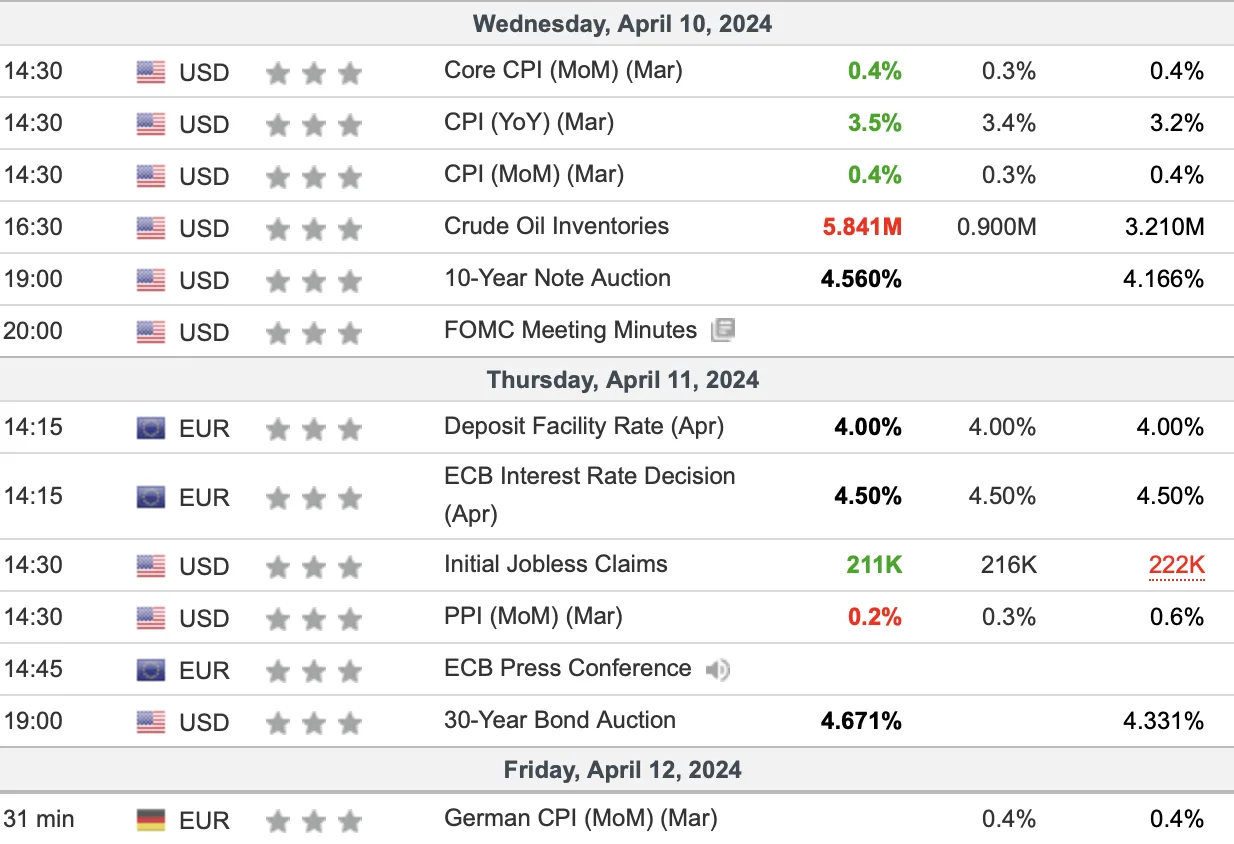Open the Crude Oil Inventories event
This screenshot has height=844, width=1234.
[x=557, y=226]
